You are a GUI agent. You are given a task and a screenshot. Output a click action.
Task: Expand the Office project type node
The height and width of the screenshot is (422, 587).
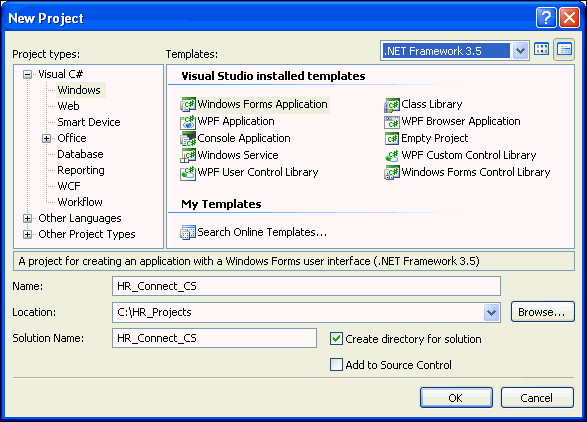46,139
